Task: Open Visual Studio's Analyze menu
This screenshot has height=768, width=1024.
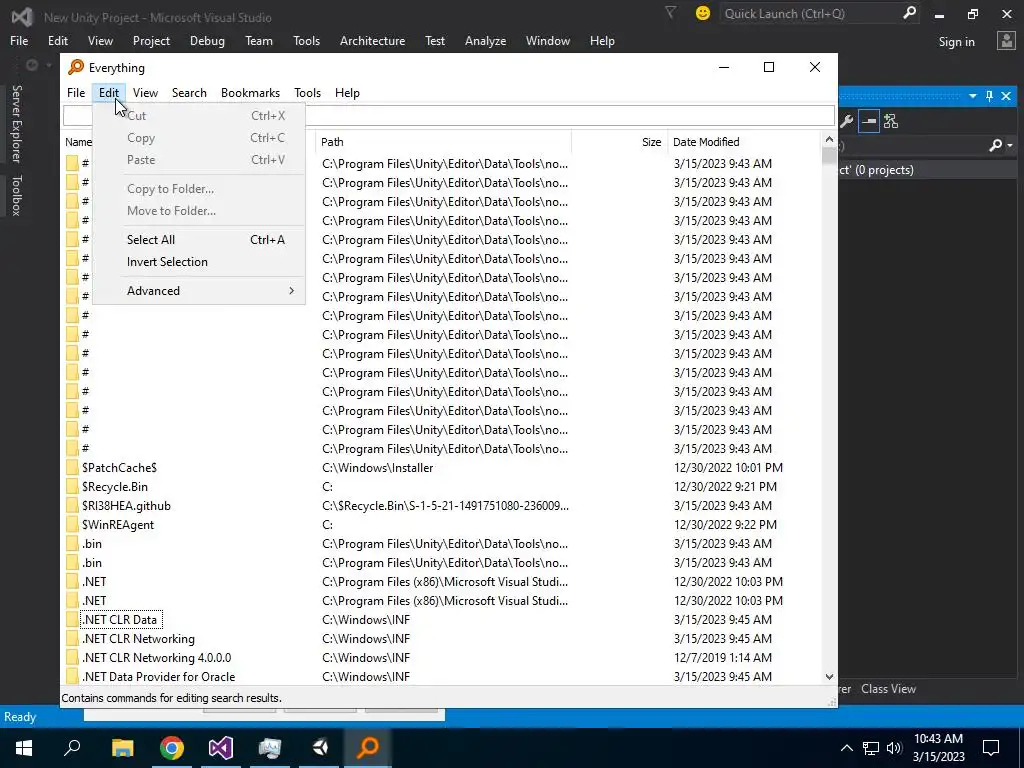Action: pyautogui.click(x=485, y=40)
